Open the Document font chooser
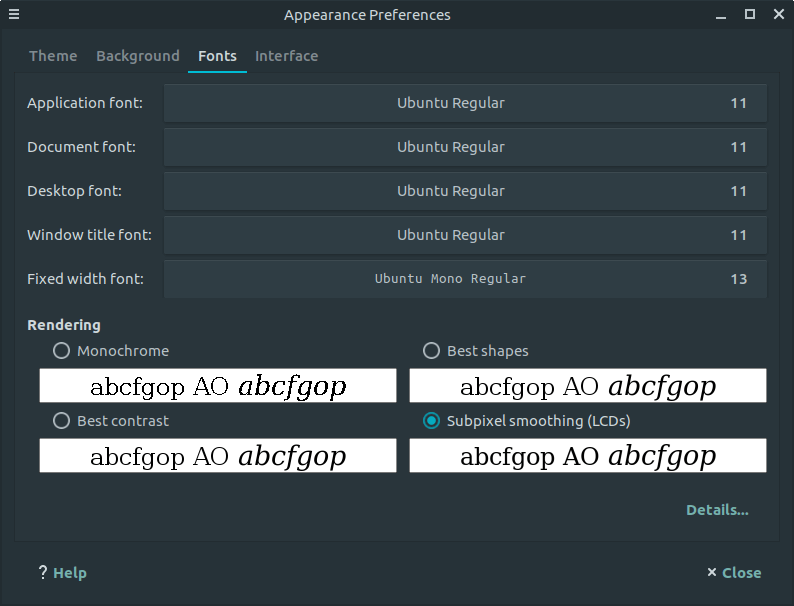This screenshot has height=606, width=794. point(465,147)
